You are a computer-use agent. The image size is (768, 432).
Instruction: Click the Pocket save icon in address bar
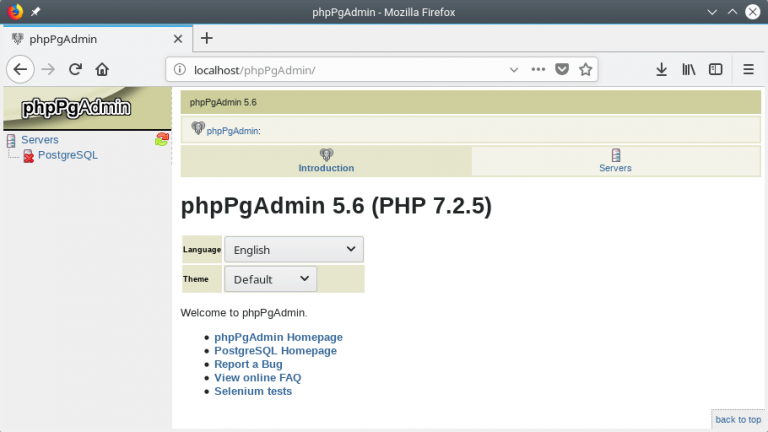(x=562, y=70)
